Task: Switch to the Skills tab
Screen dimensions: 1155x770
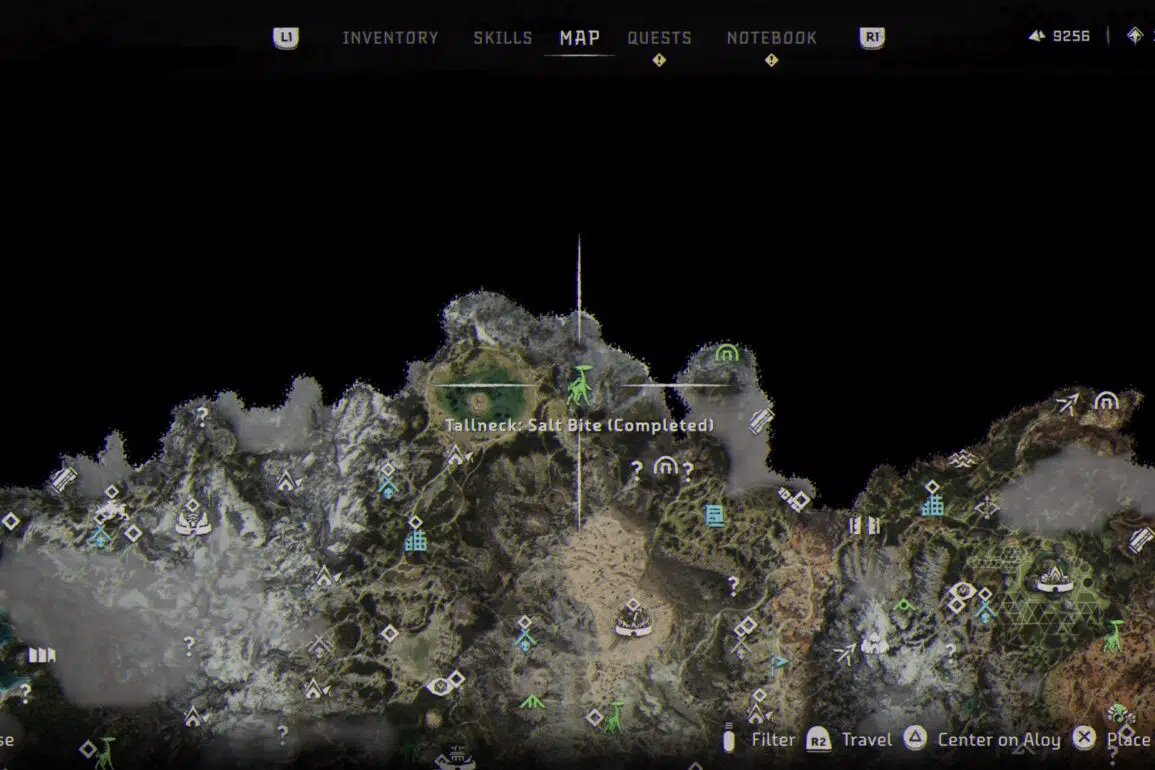Action: 502,38
